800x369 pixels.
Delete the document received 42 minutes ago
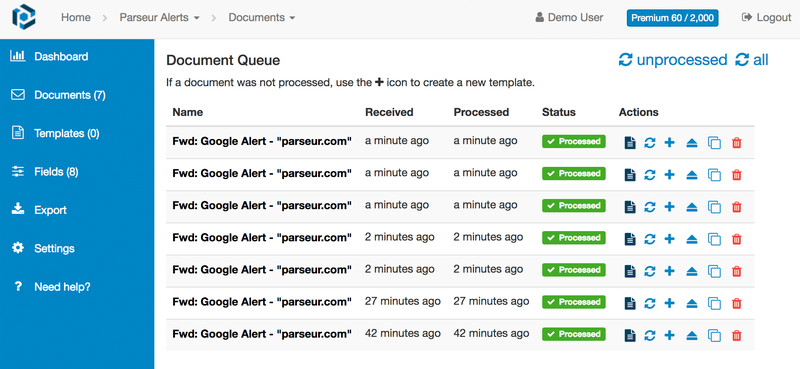[x=736, y=335]
